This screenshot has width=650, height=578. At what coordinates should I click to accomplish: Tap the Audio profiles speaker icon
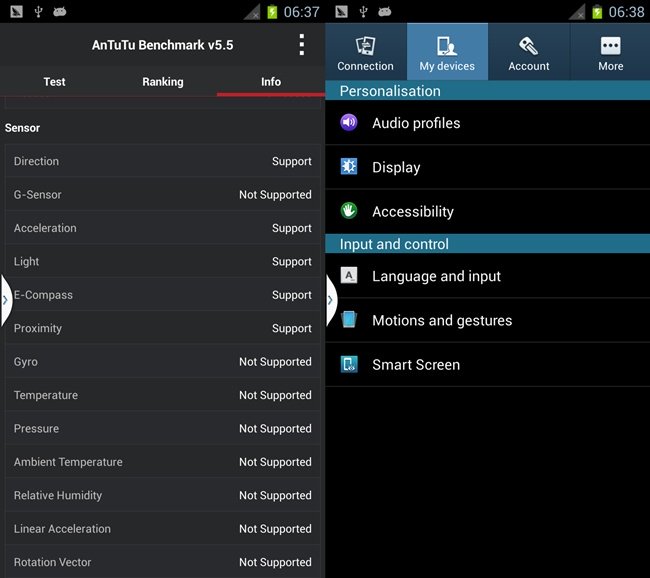pos(349,123)
